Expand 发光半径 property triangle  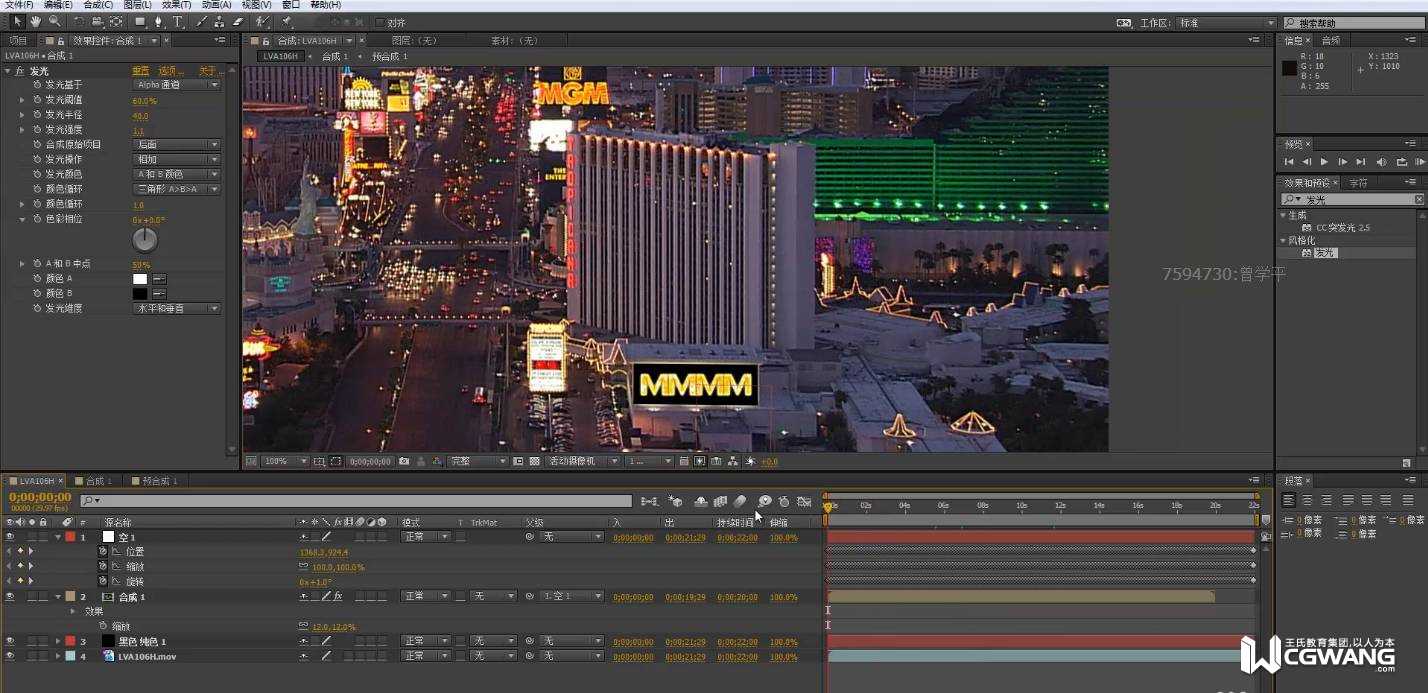[x=23, y=115]
